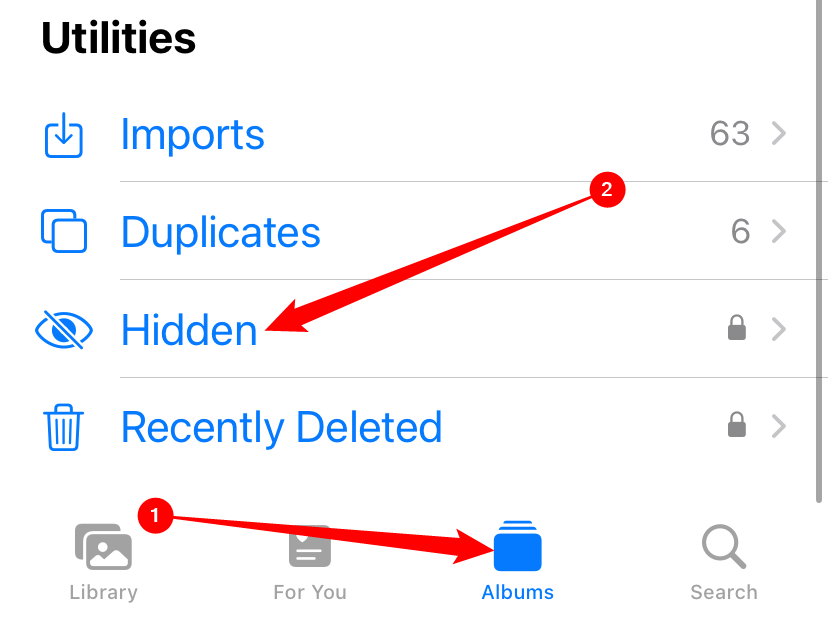Unlock the Hidden album via its padlock
Viewport: 828px width, 629px height.
tap(737, 328)
